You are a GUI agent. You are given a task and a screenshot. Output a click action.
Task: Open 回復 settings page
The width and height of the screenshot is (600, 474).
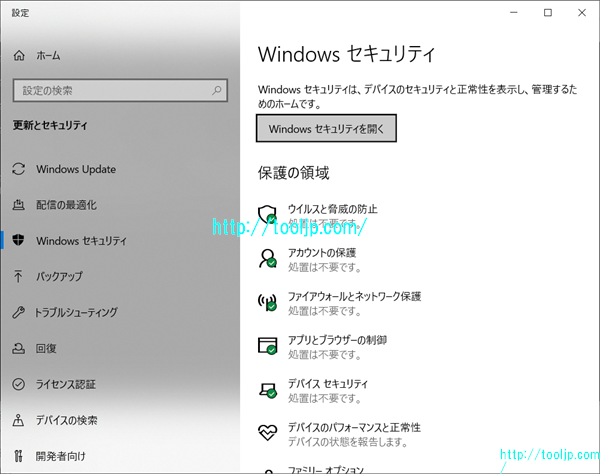pyautogui.click(x=46, y=348)
